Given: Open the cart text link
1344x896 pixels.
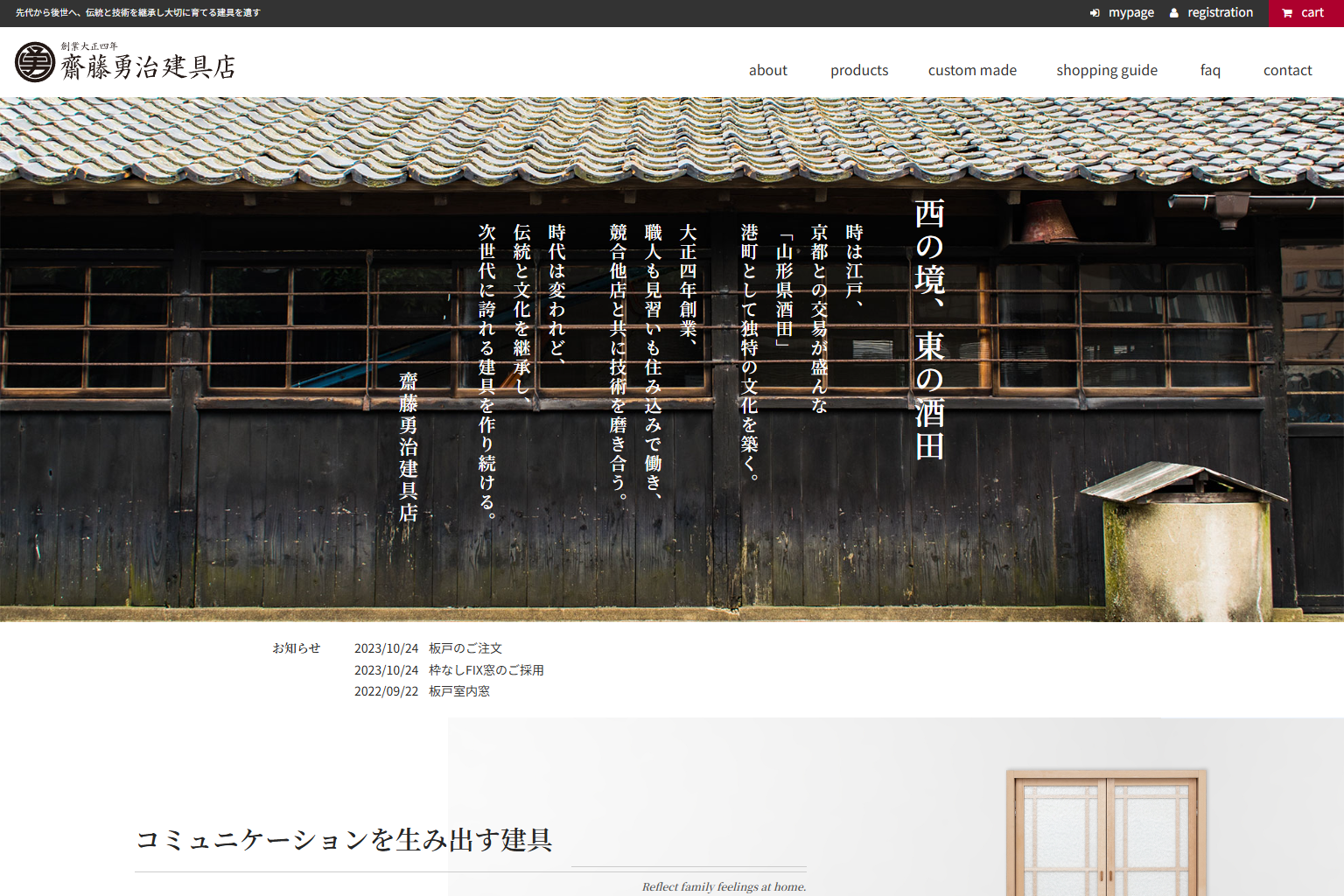Looking at the screenshot, I should pyautogui.click(x=1312, y=13).
